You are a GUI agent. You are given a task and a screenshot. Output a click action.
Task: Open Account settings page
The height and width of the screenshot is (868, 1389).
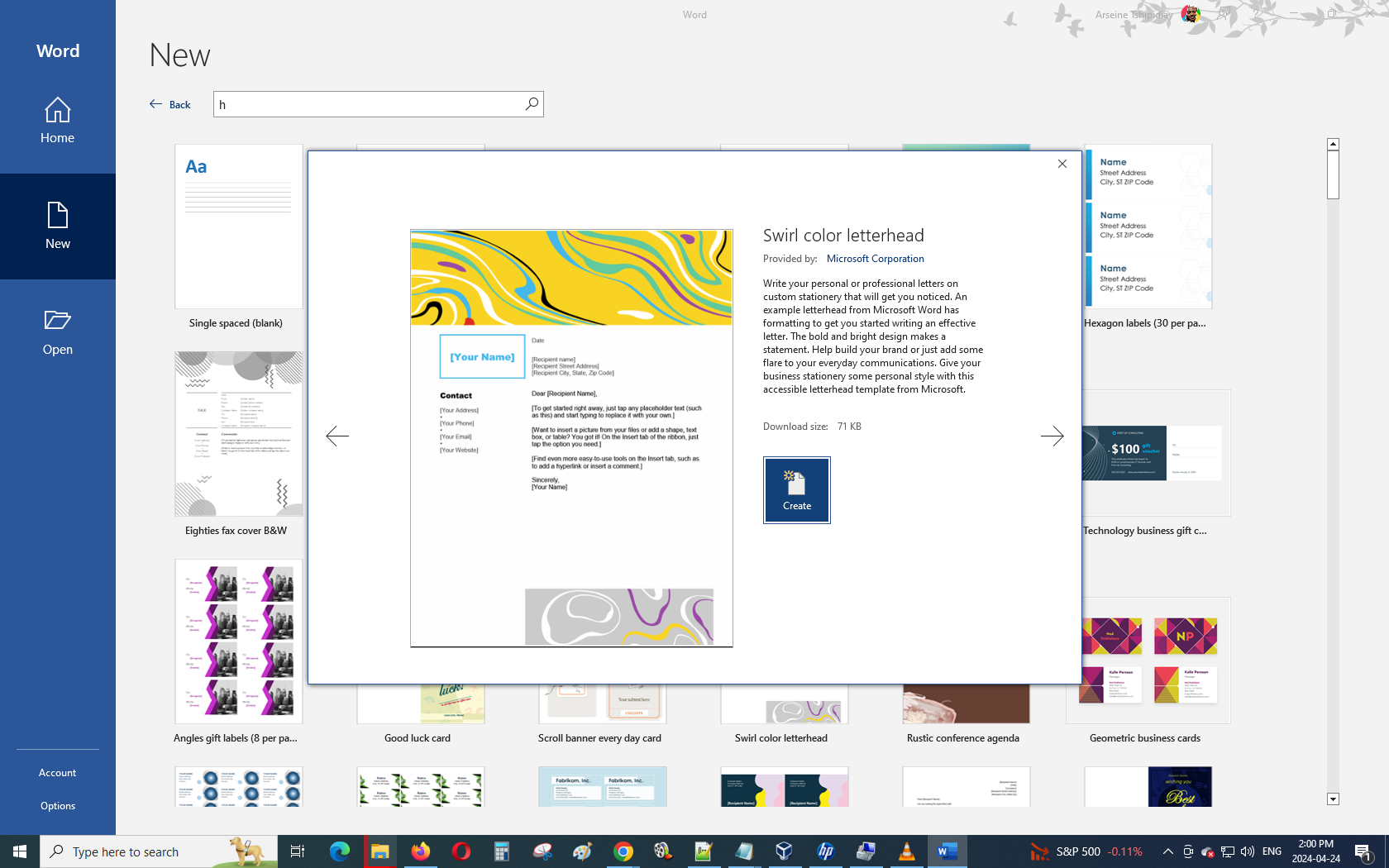[57, 773]
